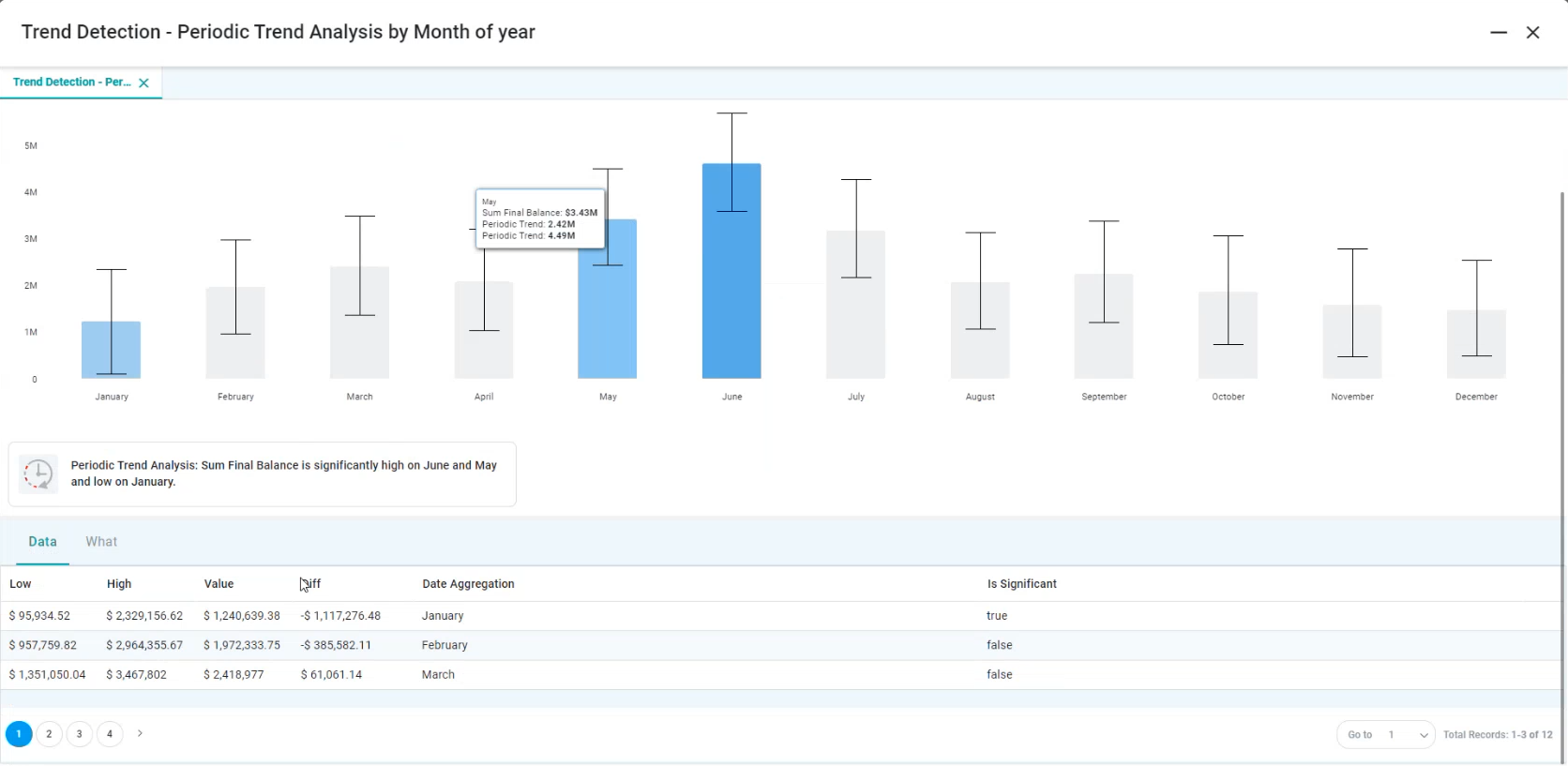The height and width of the screenshot is (766, 1568).
Task: Sort by Is Significant column header
Action: click(x=1021, y=584)
